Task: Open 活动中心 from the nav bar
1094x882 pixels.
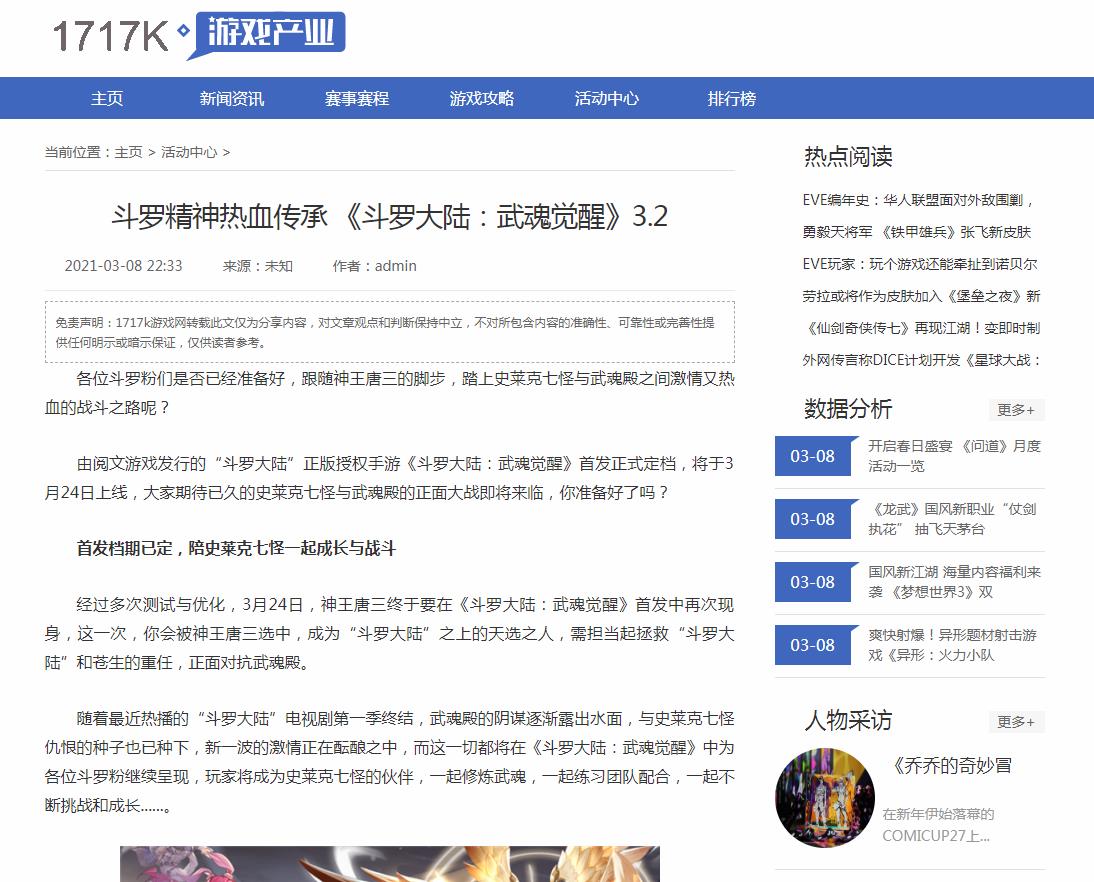Action: click(x=606, y=98)
